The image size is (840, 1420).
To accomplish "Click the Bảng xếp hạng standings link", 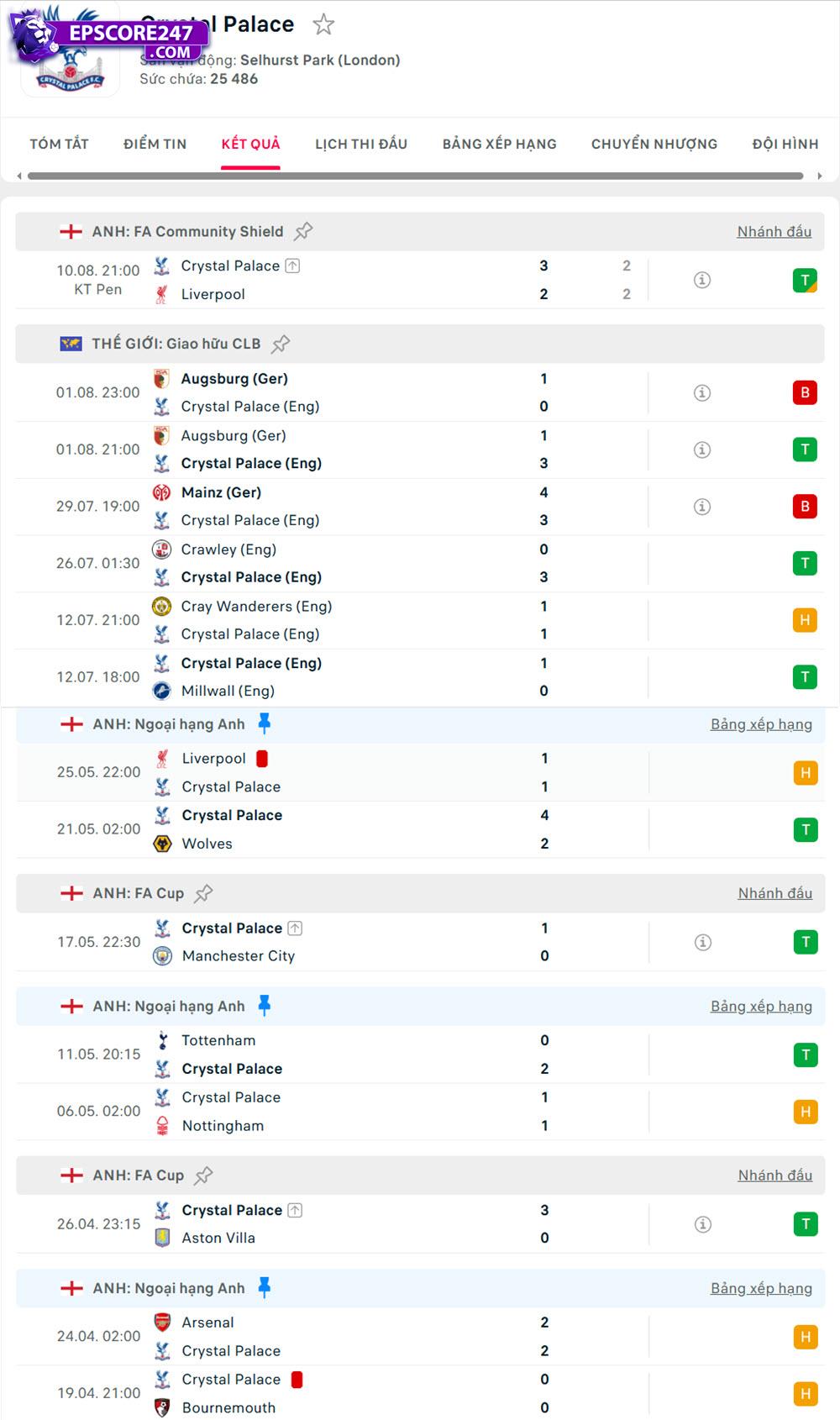I will [x=761, y=723].
